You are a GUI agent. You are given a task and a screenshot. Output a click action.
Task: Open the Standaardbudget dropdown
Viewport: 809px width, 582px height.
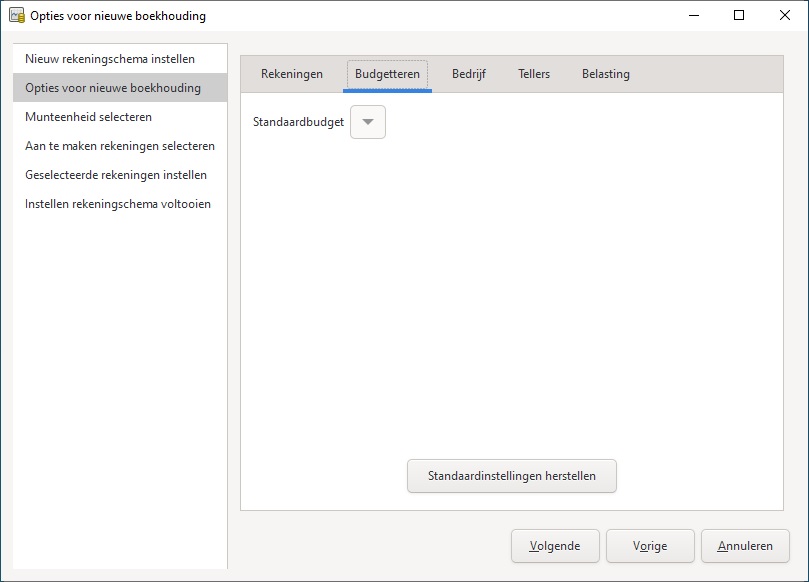[368, 122]
